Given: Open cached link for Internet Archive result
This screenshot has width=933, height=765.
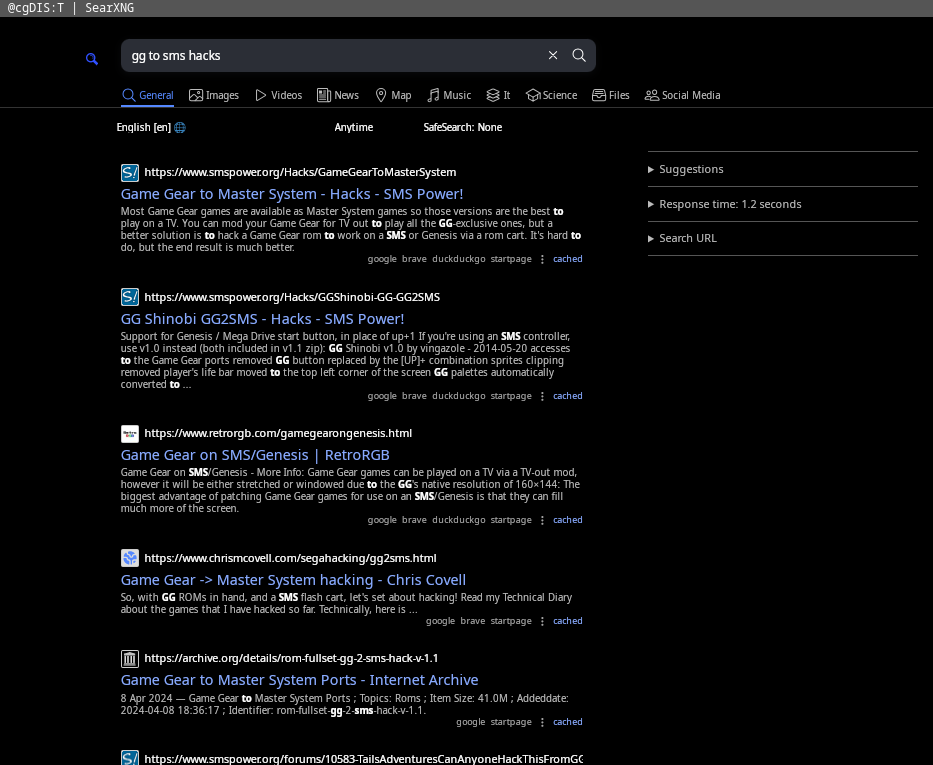Looking at the screenshot, I should (x=568, y=722).
